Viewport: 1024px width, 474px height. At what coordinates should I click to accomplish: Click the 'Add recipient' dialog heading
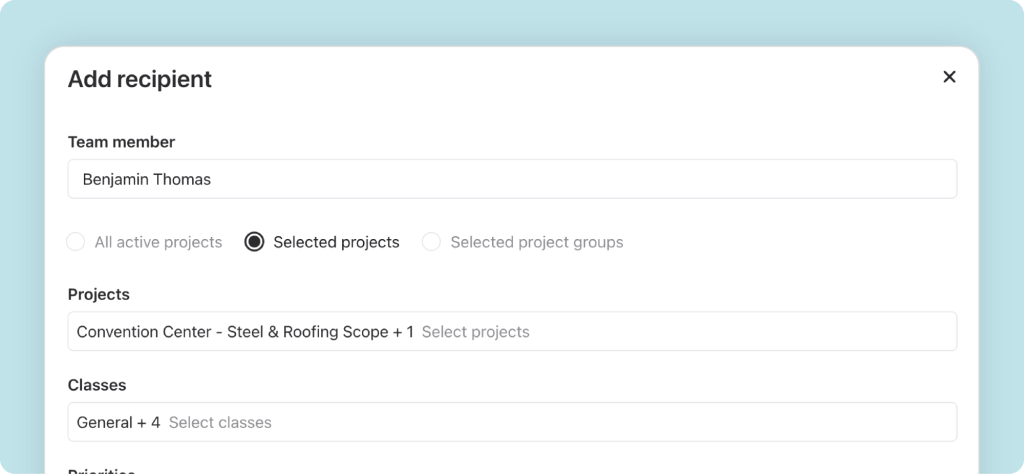click(139, 79)
